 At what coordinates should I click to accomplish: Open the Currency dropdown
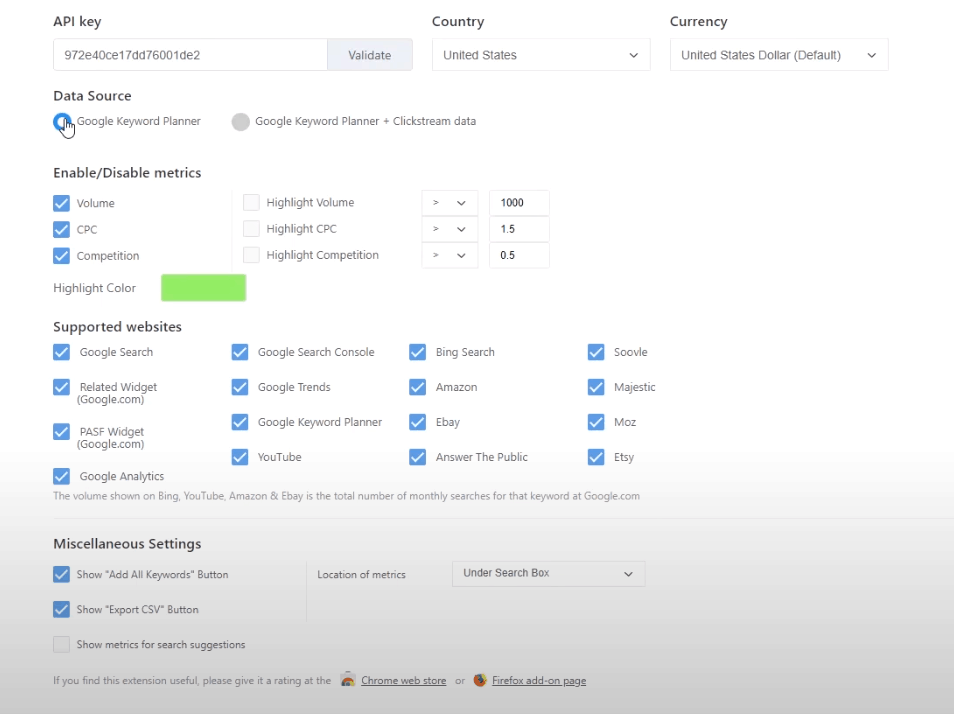tap(779, 55)
